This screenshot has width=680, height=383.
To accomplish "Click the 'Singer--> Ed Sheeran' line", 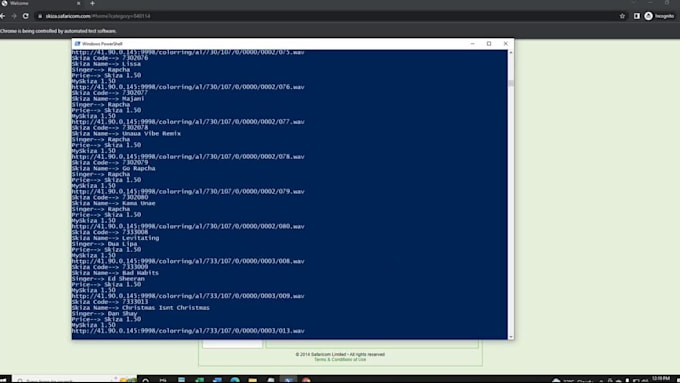I will pyautogui.click(x=108, y=278).
